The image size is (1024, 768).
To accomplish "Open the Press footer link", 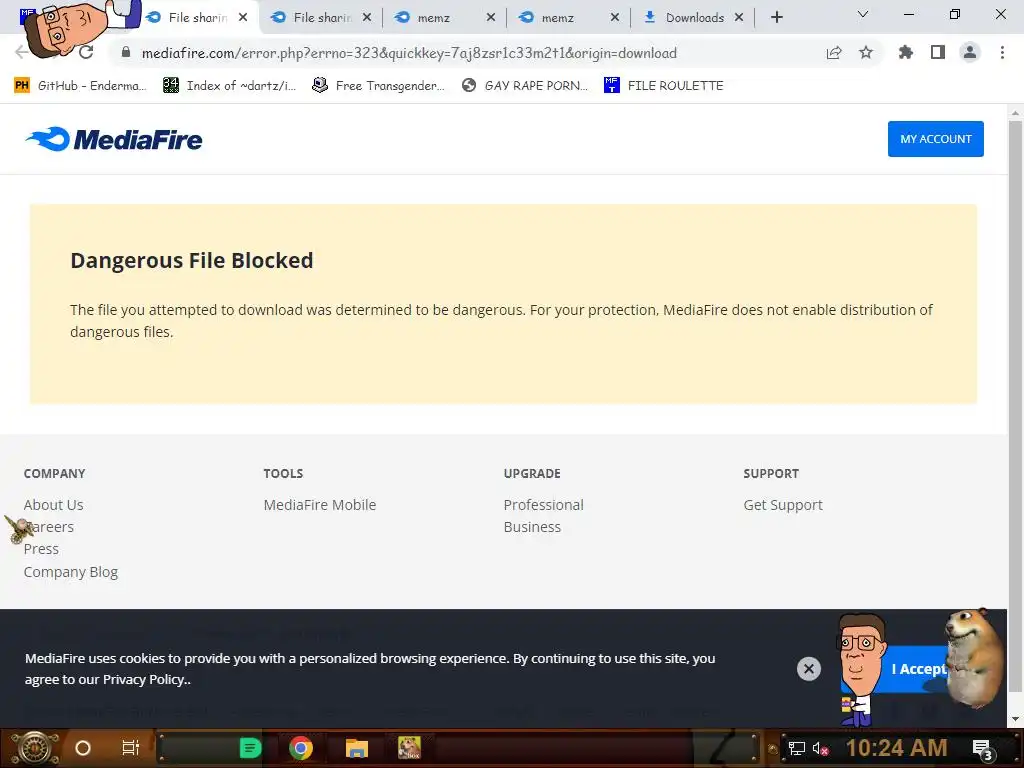I will point(41,549).
